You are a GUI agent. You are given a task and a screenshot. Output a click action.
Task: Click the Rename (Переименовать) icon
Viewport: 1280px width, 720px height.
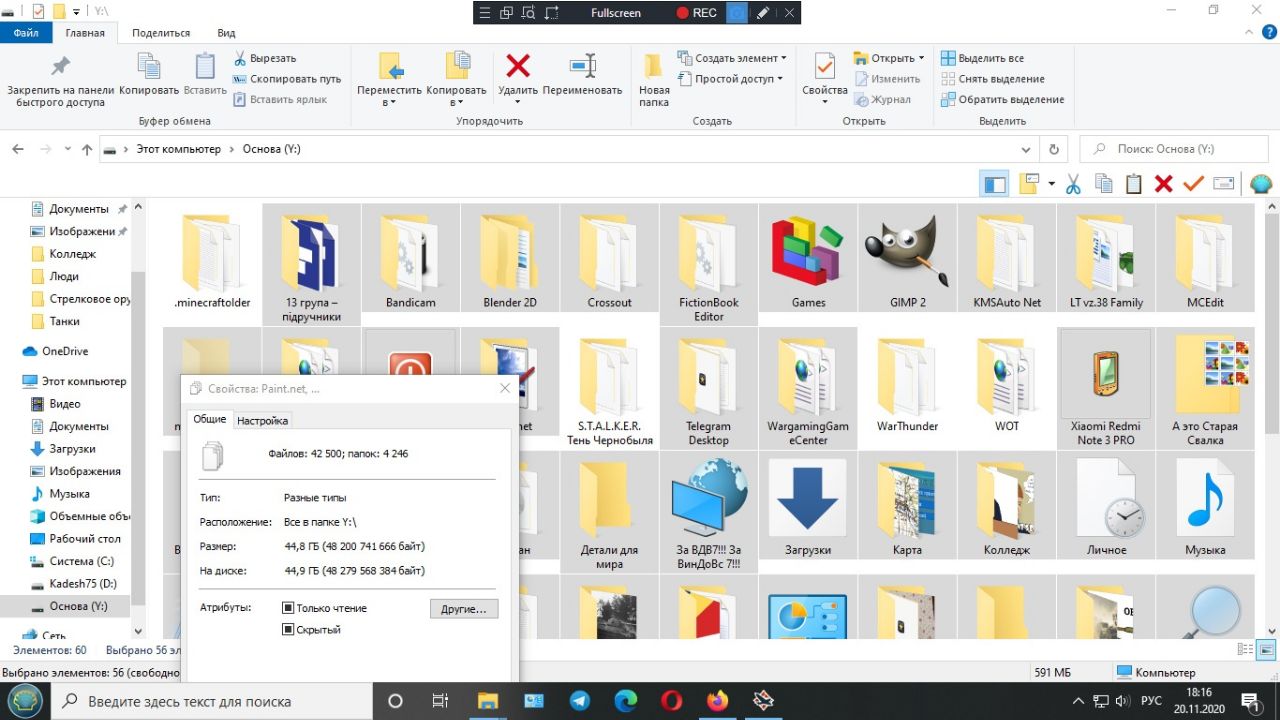coord(583,66)
